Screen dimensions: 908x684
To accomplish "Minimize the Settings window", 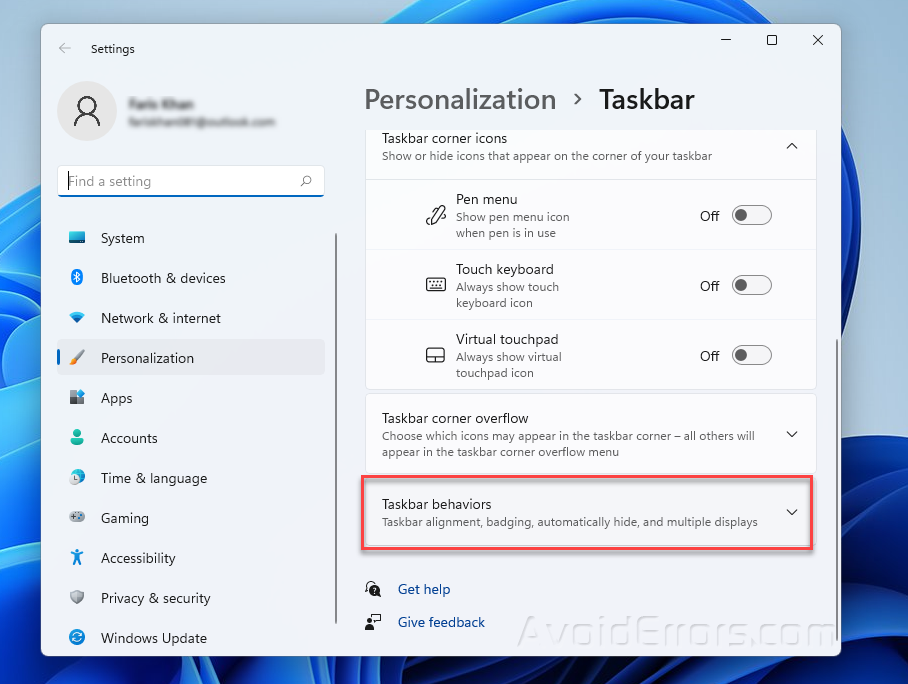I will (x=726, y=40).
